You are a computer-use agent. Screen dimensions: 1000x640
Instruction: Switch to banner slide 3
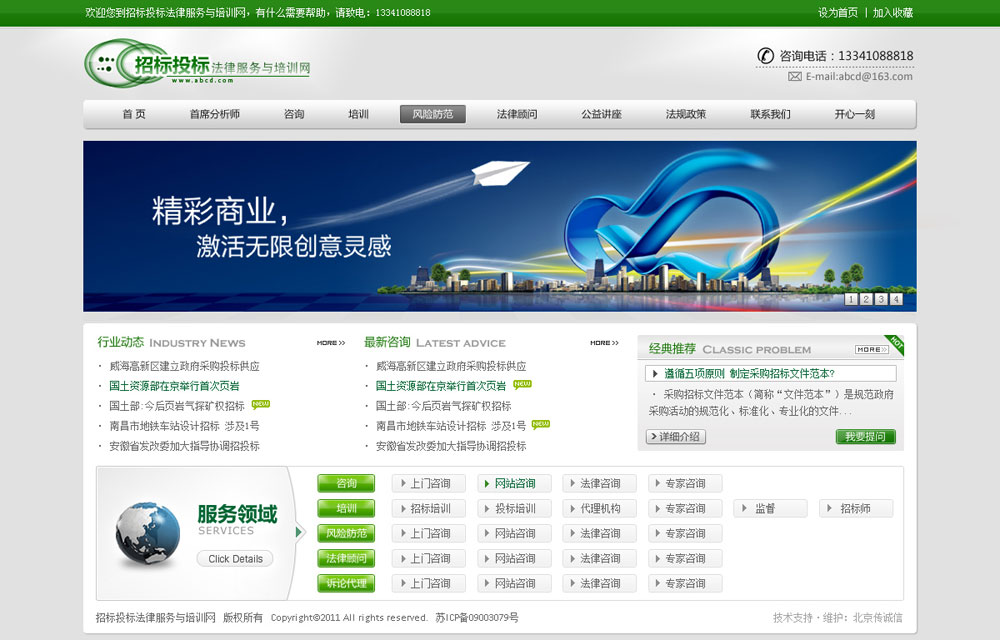(x=880, y=299)
